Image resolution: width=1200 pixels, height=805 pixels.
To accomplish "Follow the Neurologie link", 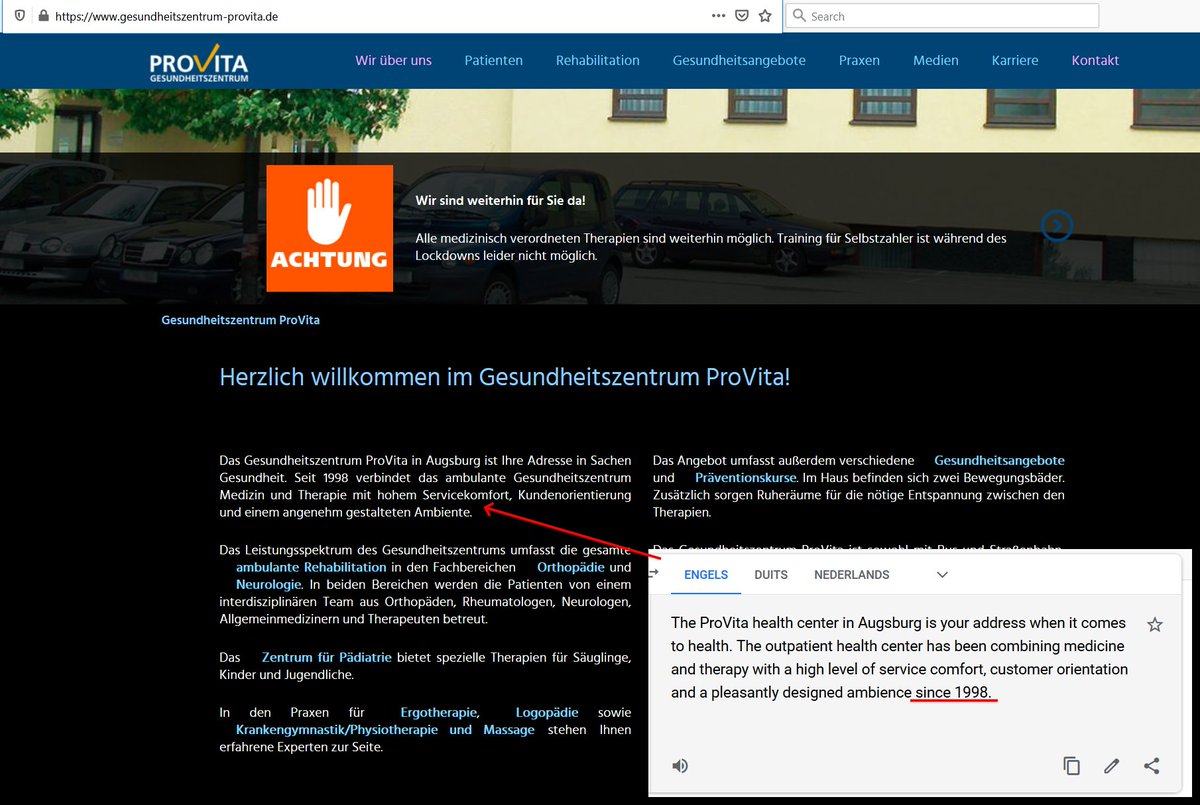I will (x=268, y=584).
